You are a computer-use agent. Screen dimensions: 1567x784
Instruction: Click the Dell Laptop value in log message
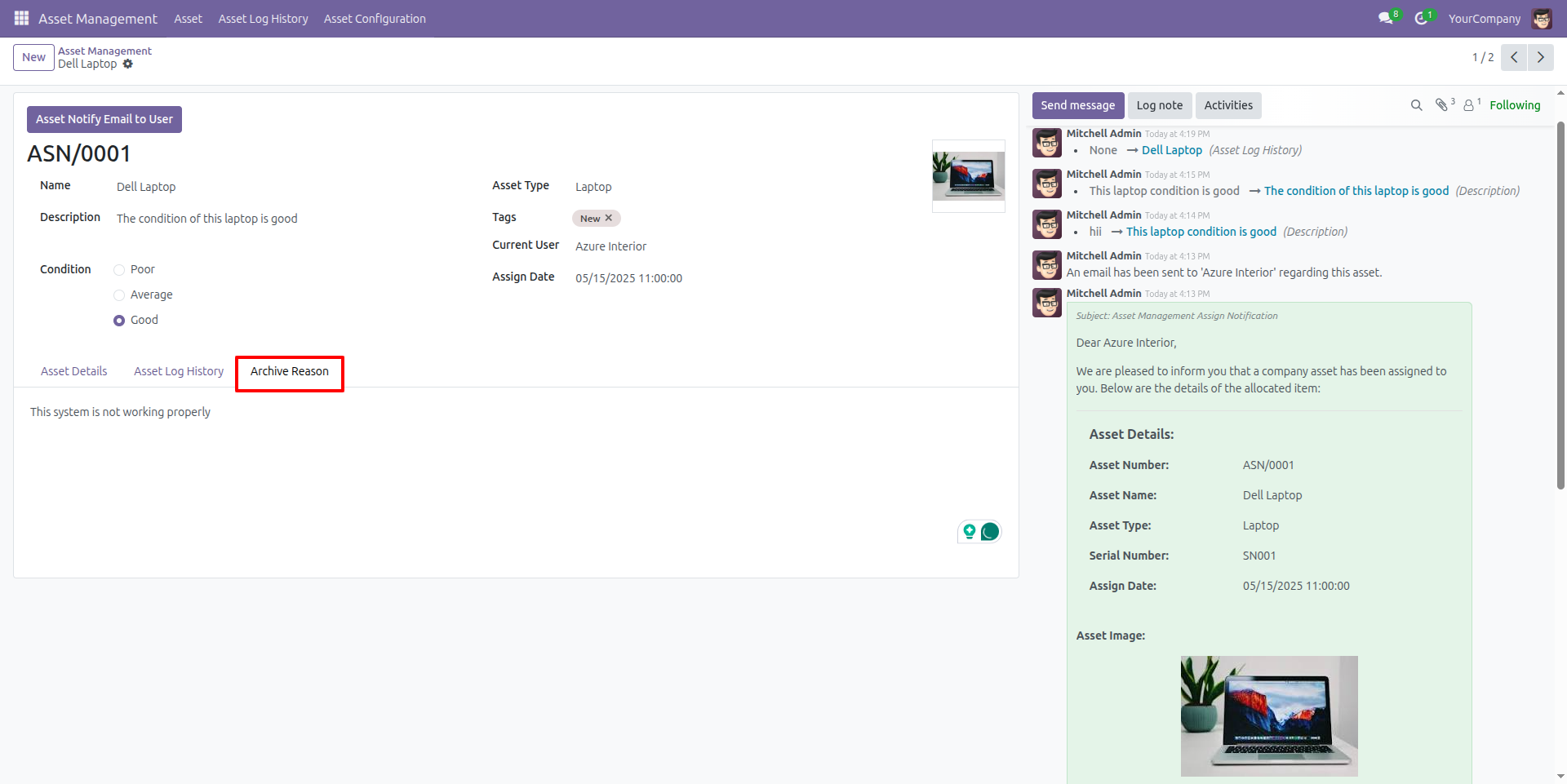pos(1172,150)
